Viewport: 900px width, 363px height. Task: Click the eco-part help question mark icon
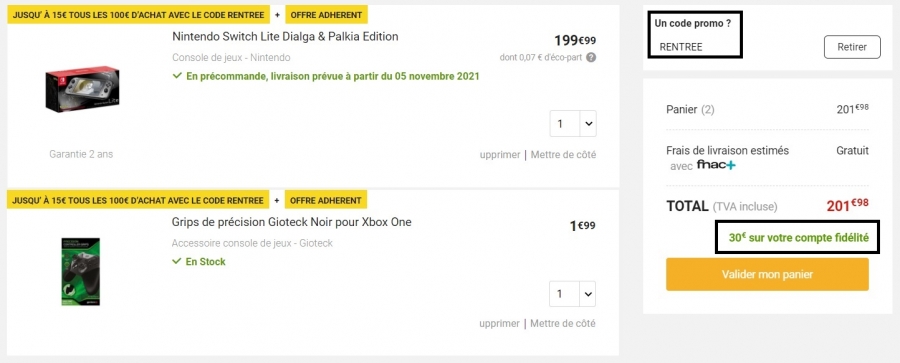click(x=591, y=57)
